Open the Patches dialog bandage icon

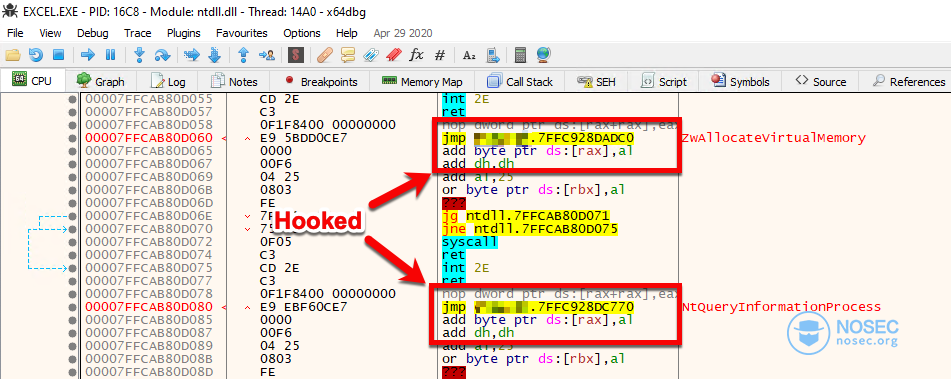tap(325, 55)
